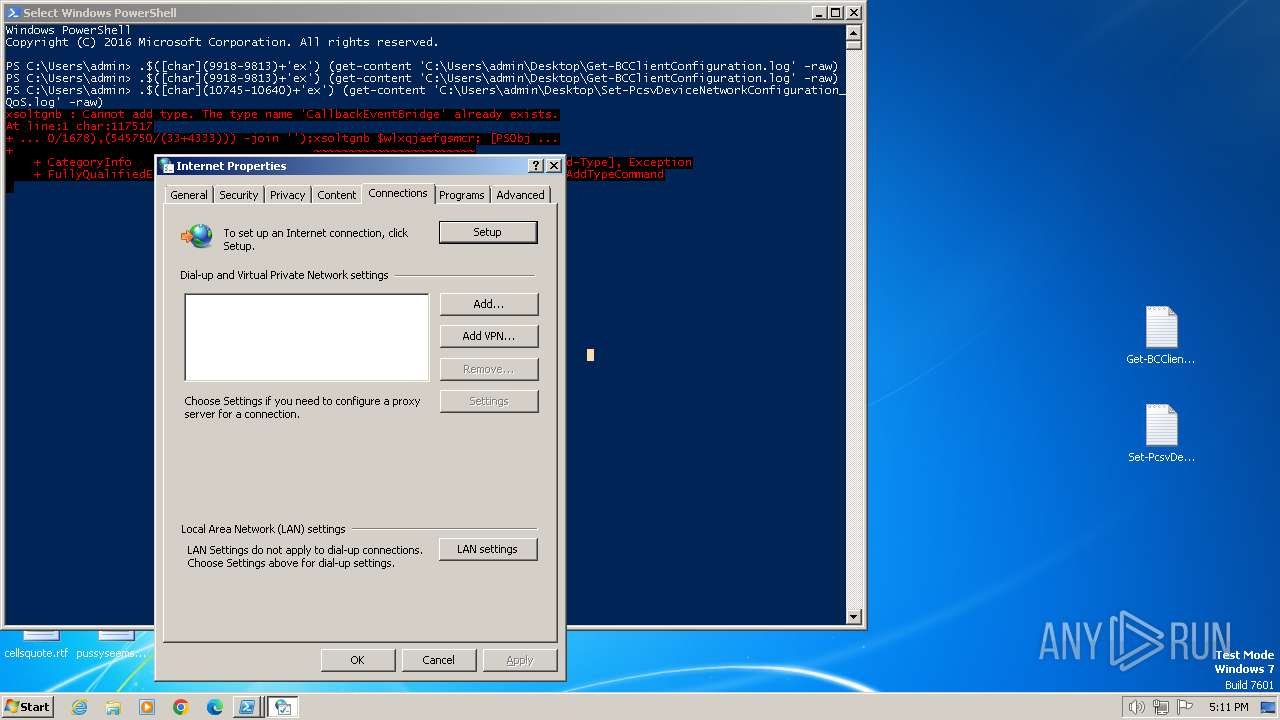
Task: Open the General tab in Internet Properties
Action: click(x=188, y=195)
